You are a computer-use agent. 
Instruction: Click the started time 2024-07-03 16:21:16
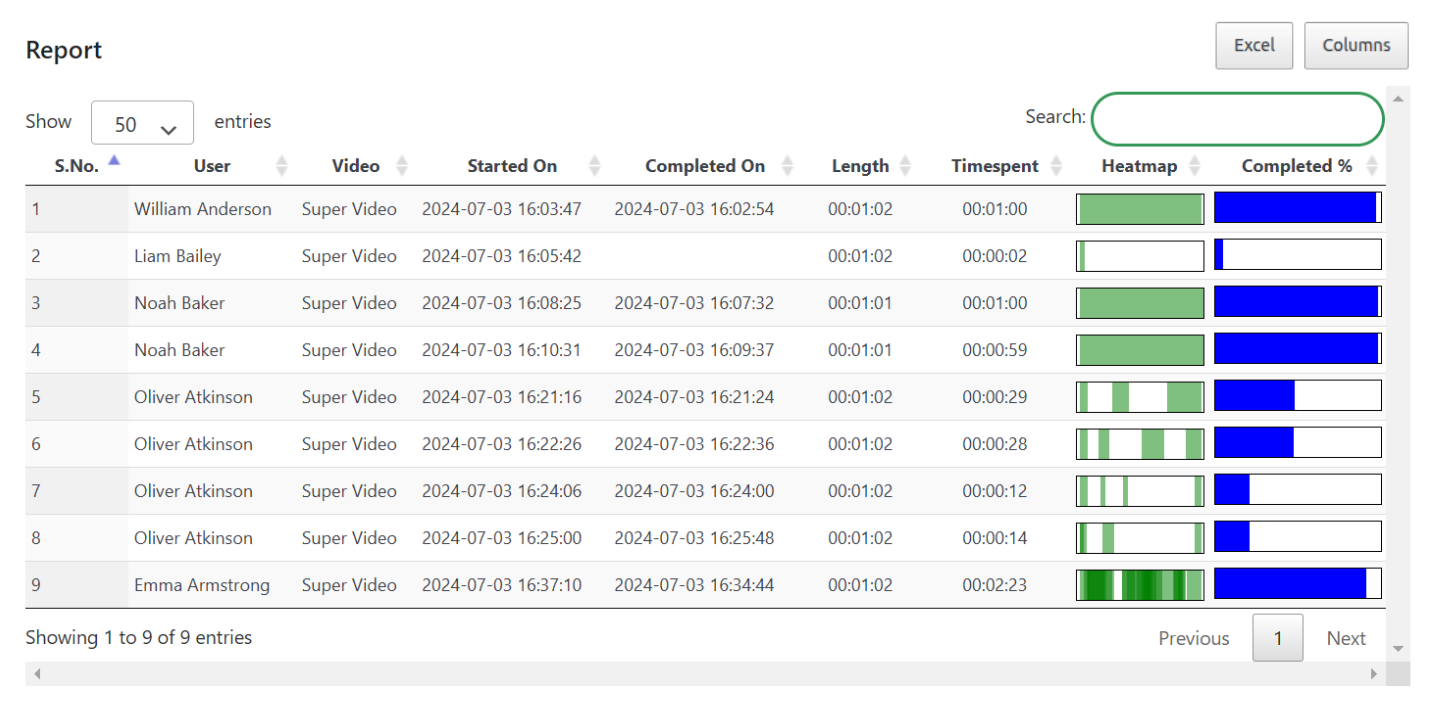click(502, 397)
